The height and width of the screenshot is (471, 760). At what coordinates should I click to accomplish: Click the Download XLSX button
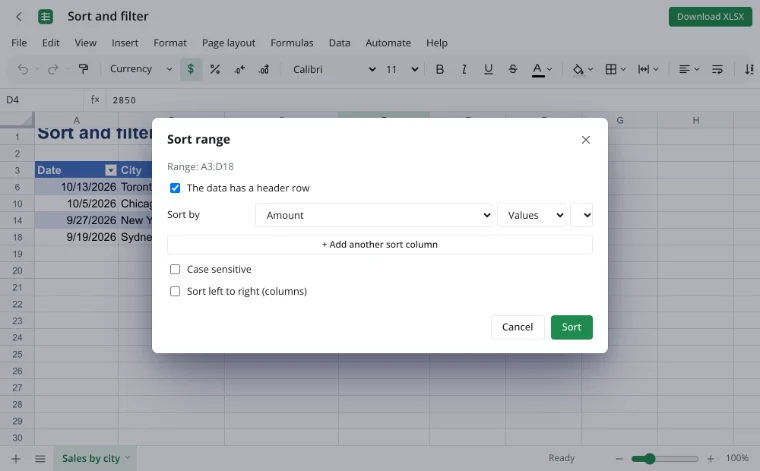(710, 17)
